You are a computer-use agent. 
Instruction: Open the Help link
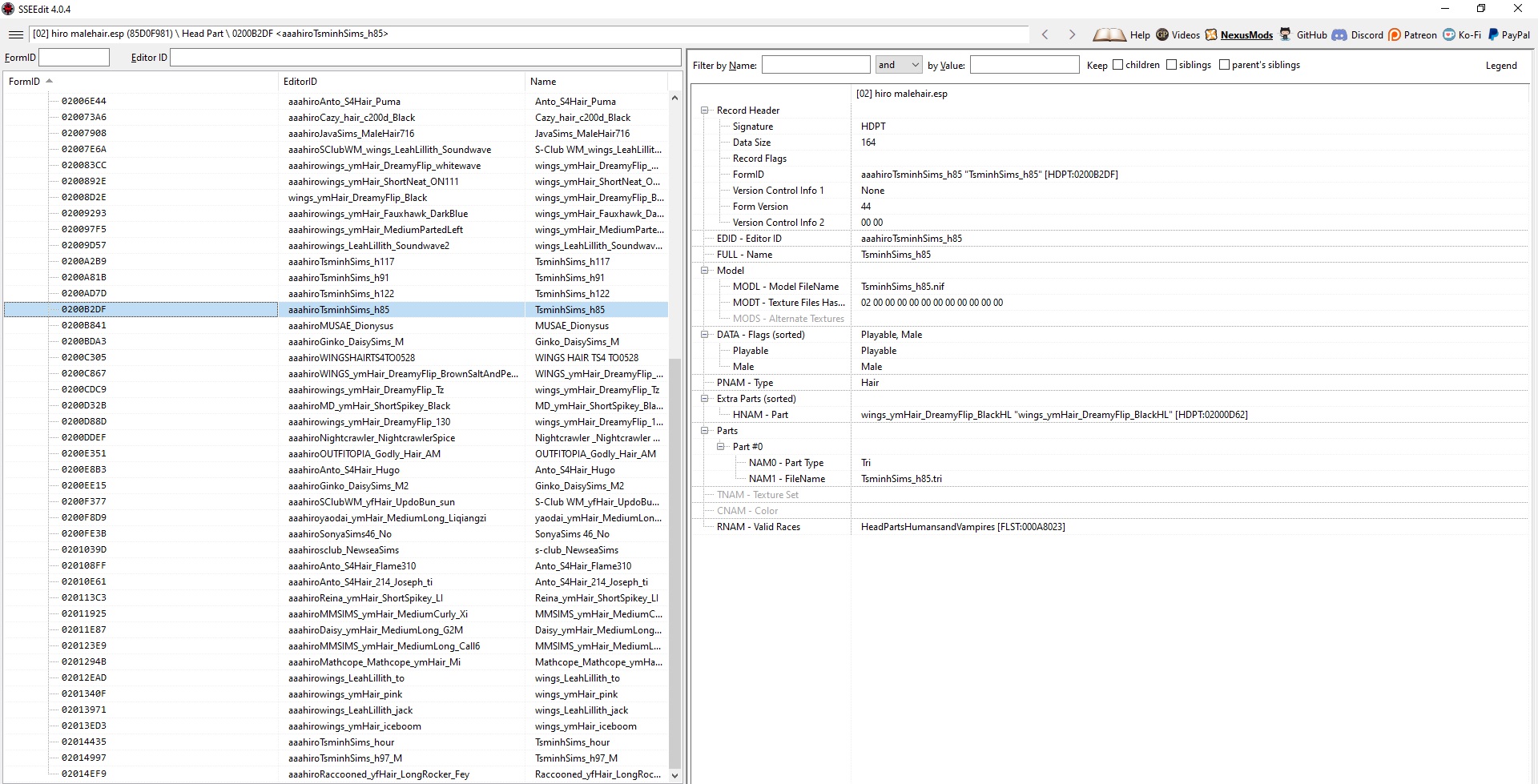tap(1140, 35)
